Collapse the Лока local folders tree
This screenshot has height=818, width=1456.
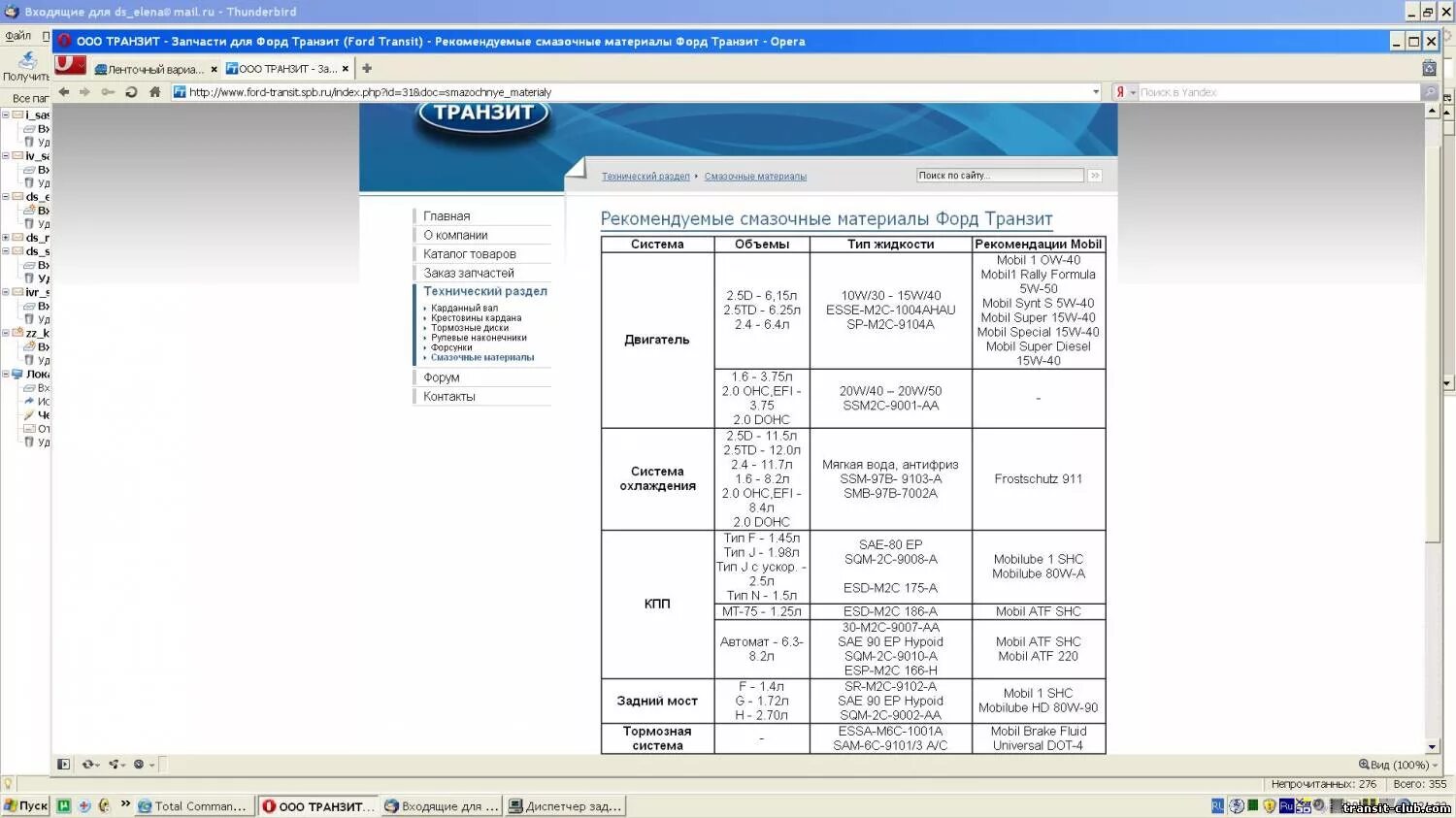coord(6,373)
